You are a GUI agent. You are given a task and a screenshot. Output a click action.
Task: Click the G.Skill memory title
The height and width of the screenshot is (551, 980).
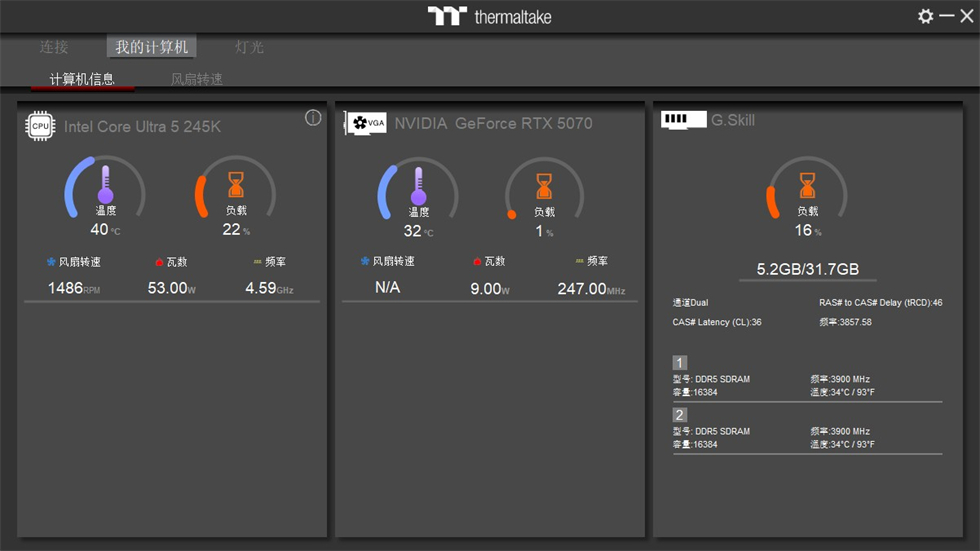(x=732, y=120)
